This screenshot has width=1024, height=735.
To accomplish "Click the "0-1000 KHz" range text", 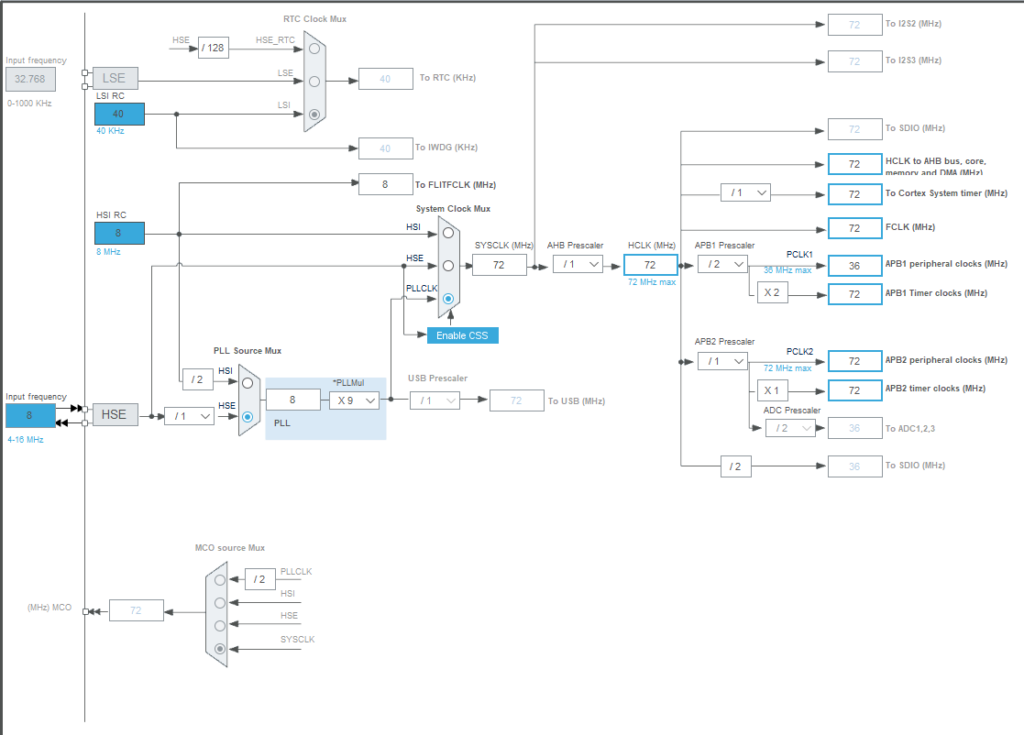I will (x=29, y=103).
